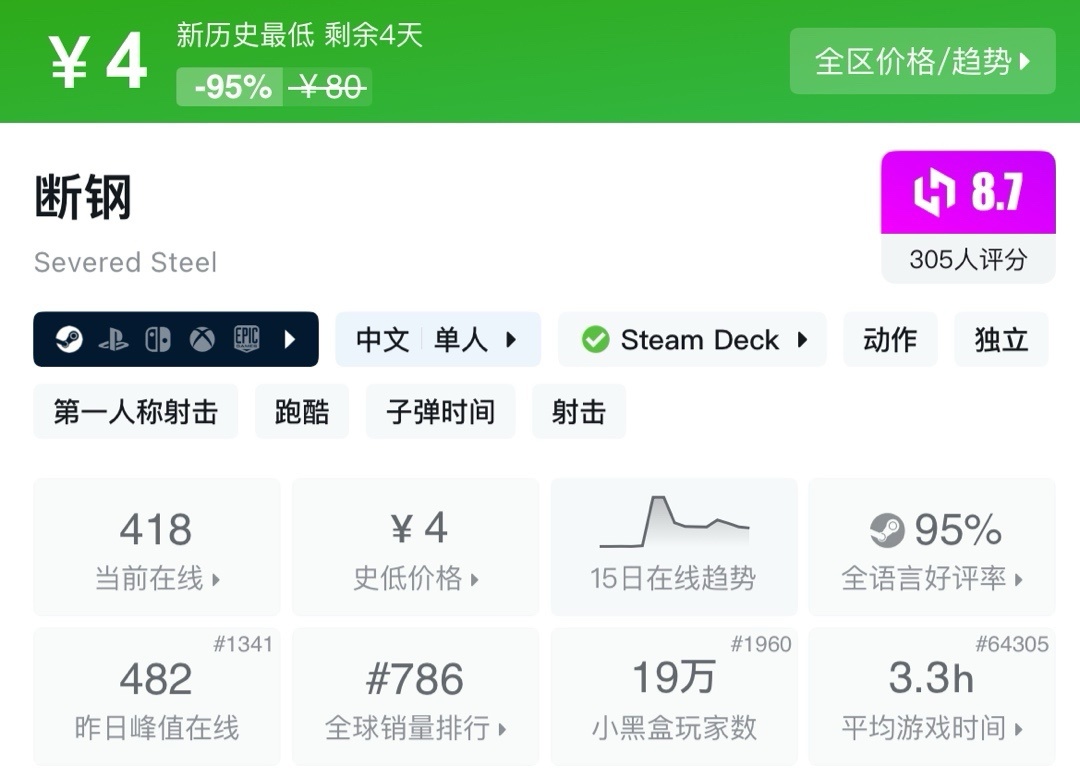Open 全球销量排行 ranking details
1080x778 pixels.
415,696
